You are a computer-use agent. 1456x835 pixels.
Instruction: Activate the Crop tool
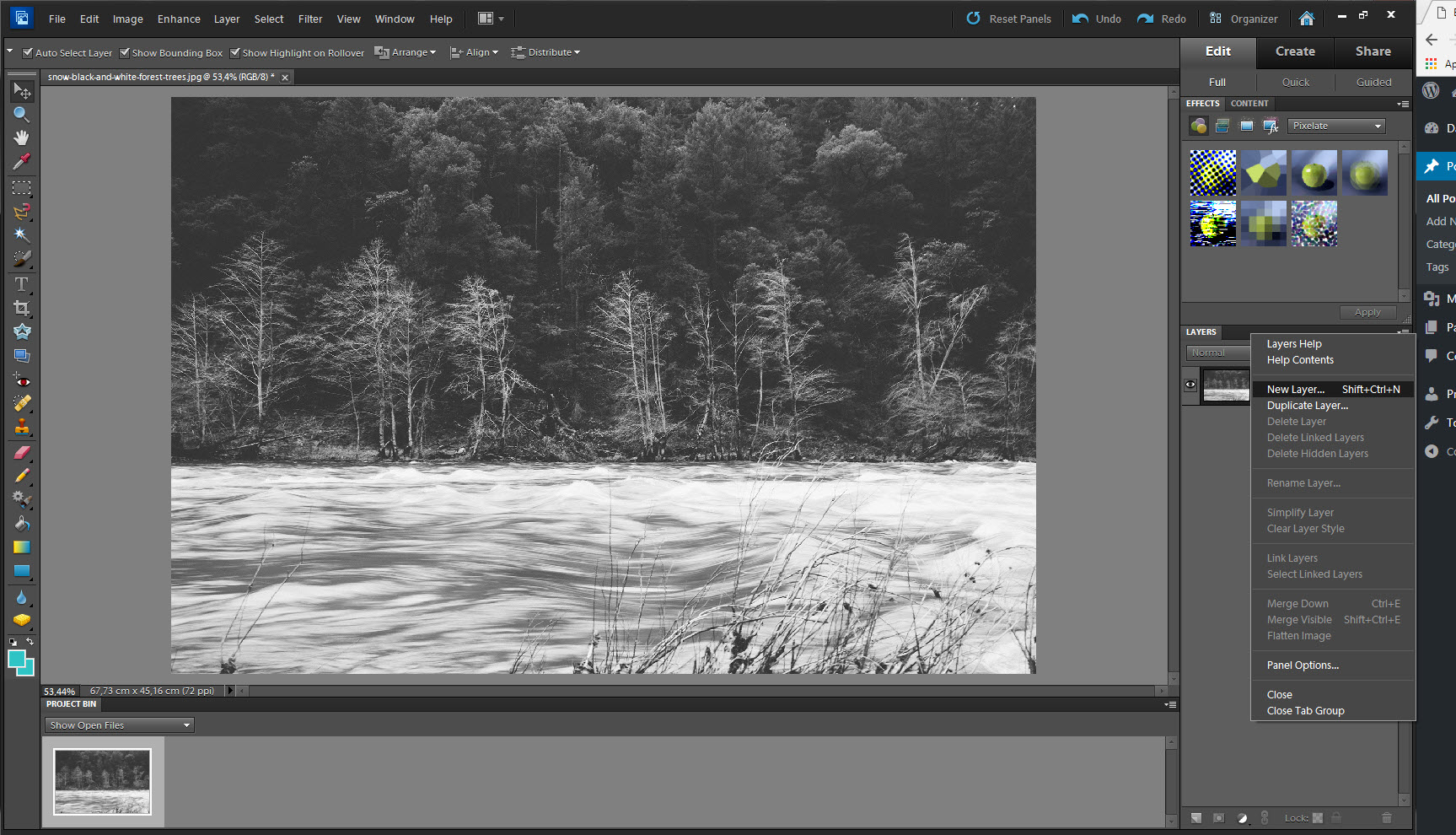pos(21,307)
